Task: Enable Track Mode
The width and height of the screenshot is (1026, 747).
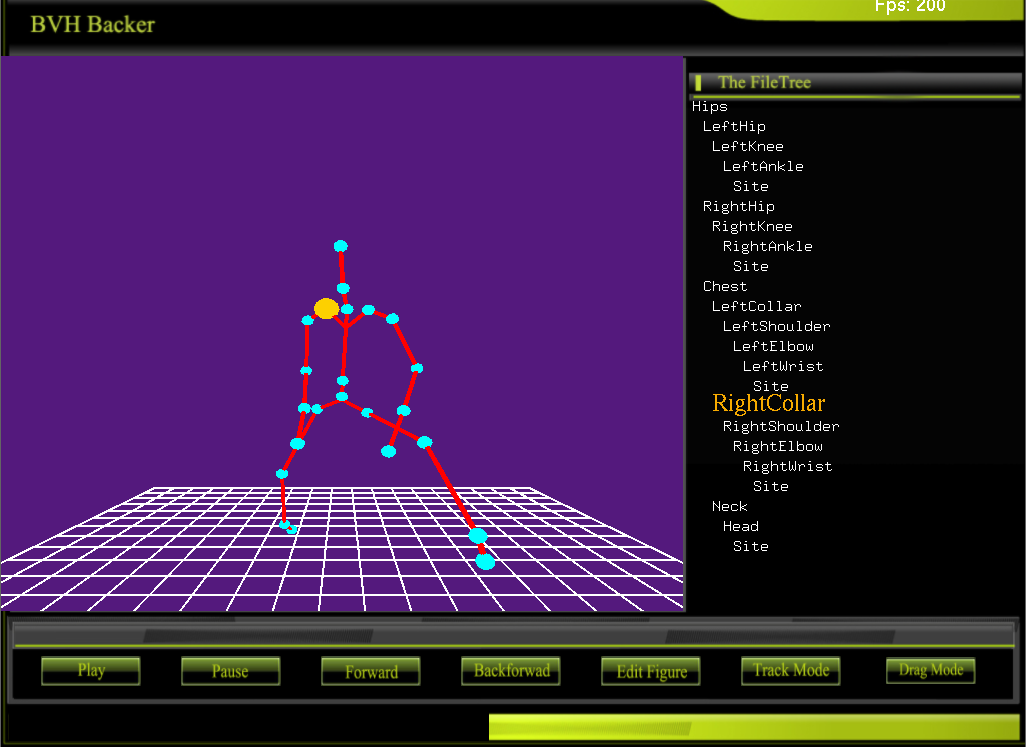Action: 790,671
